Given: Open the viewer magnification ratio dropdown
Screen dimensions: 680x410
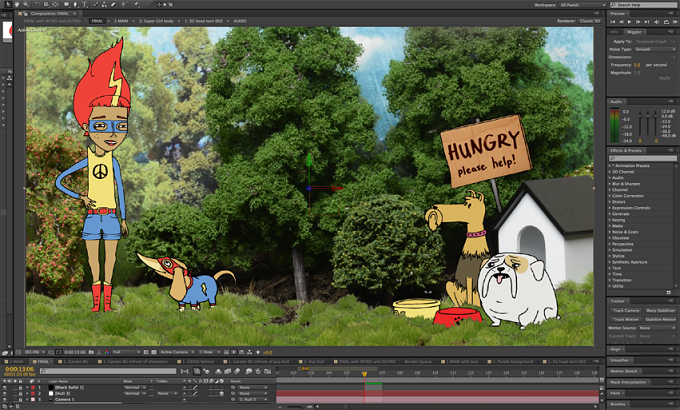Looking at the screenshot, I should (x=35, y=352).
